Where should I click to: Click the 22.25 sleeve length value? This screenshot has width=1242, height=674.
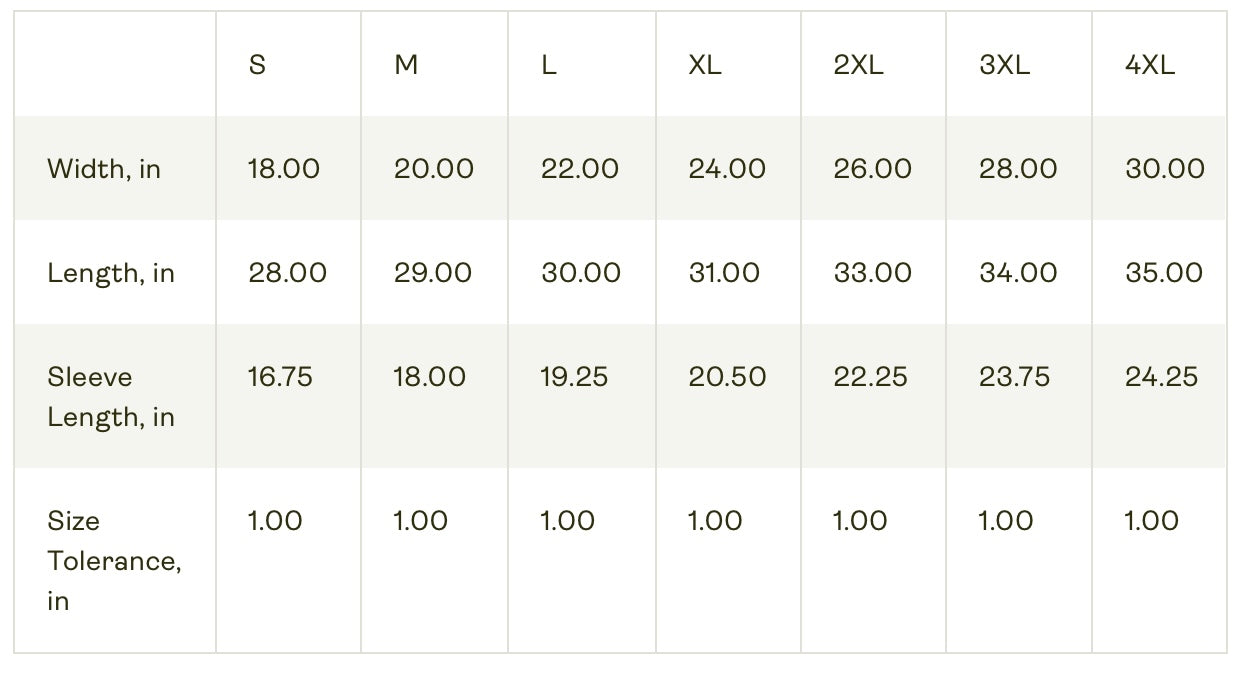[x=870, y=377]
